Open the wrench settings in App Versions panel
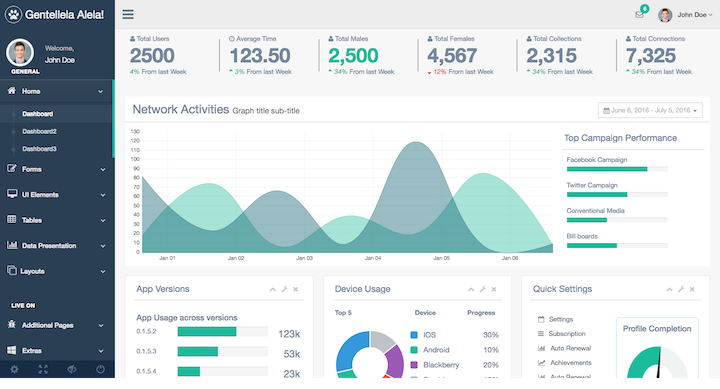This screenshot has width=720, height=389. (285, 289)
